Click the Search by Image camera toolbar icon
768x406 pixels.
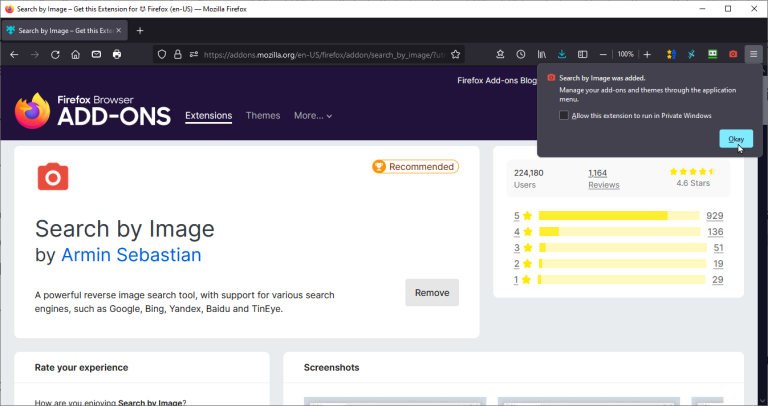click(733, 54)
